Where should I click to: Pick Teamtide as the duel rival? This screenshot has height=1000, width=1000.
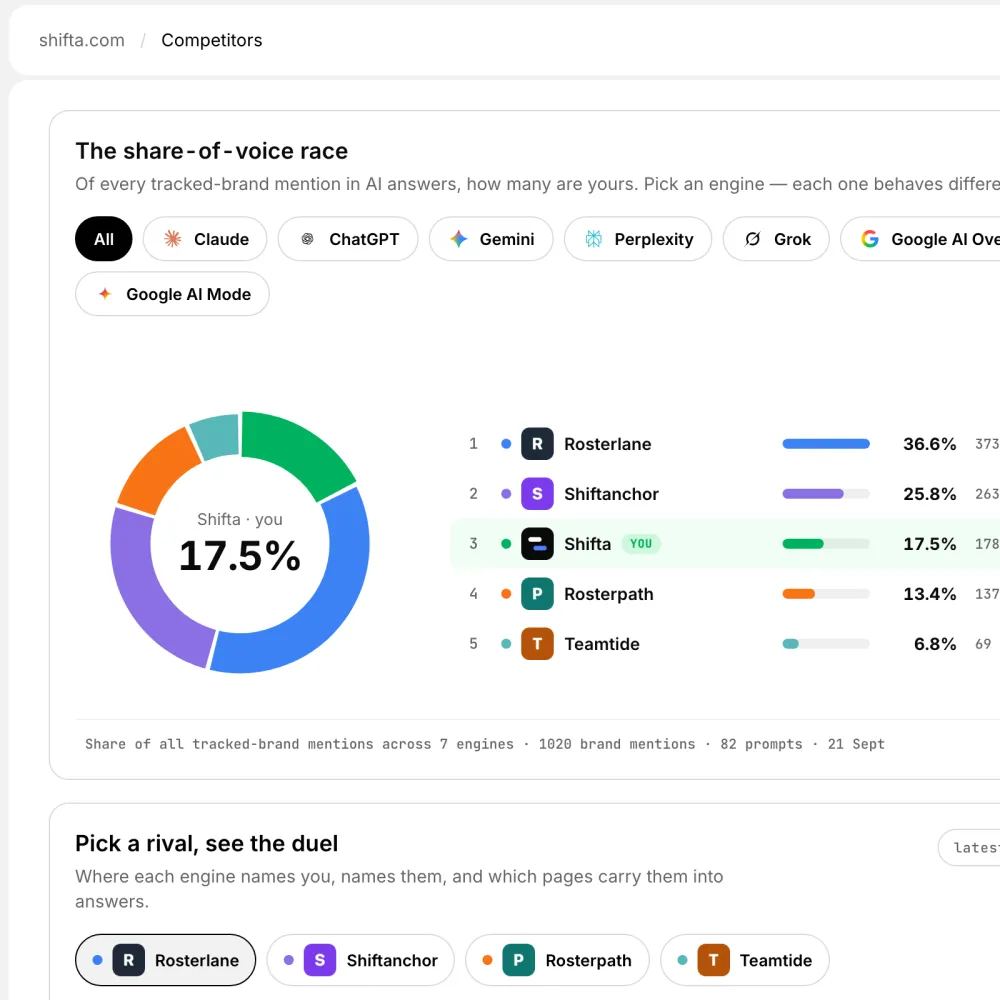pyautogui.click(x=744, y=960)
